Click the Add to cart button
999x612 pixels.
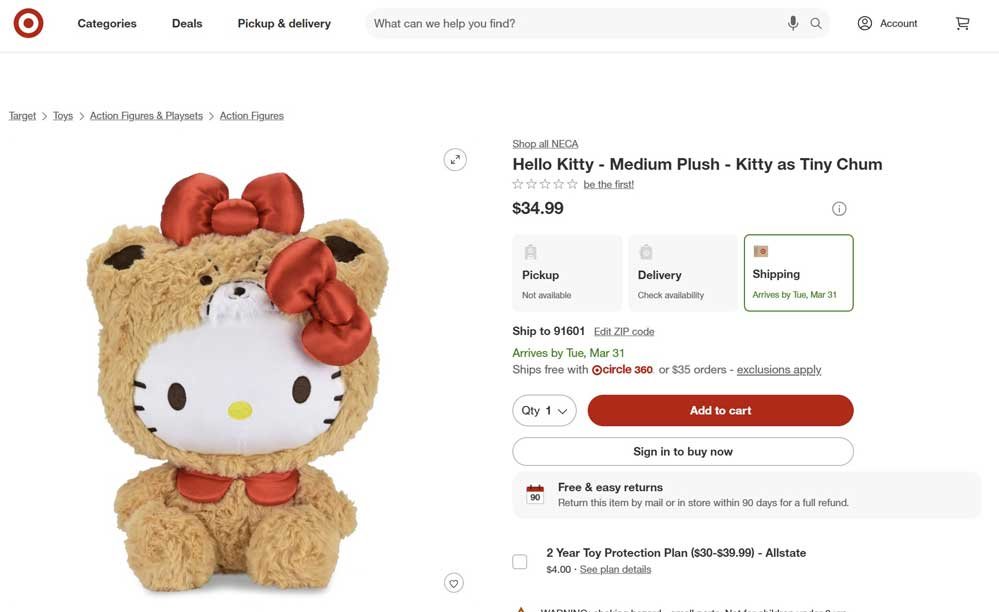click(x=719, y=410)
